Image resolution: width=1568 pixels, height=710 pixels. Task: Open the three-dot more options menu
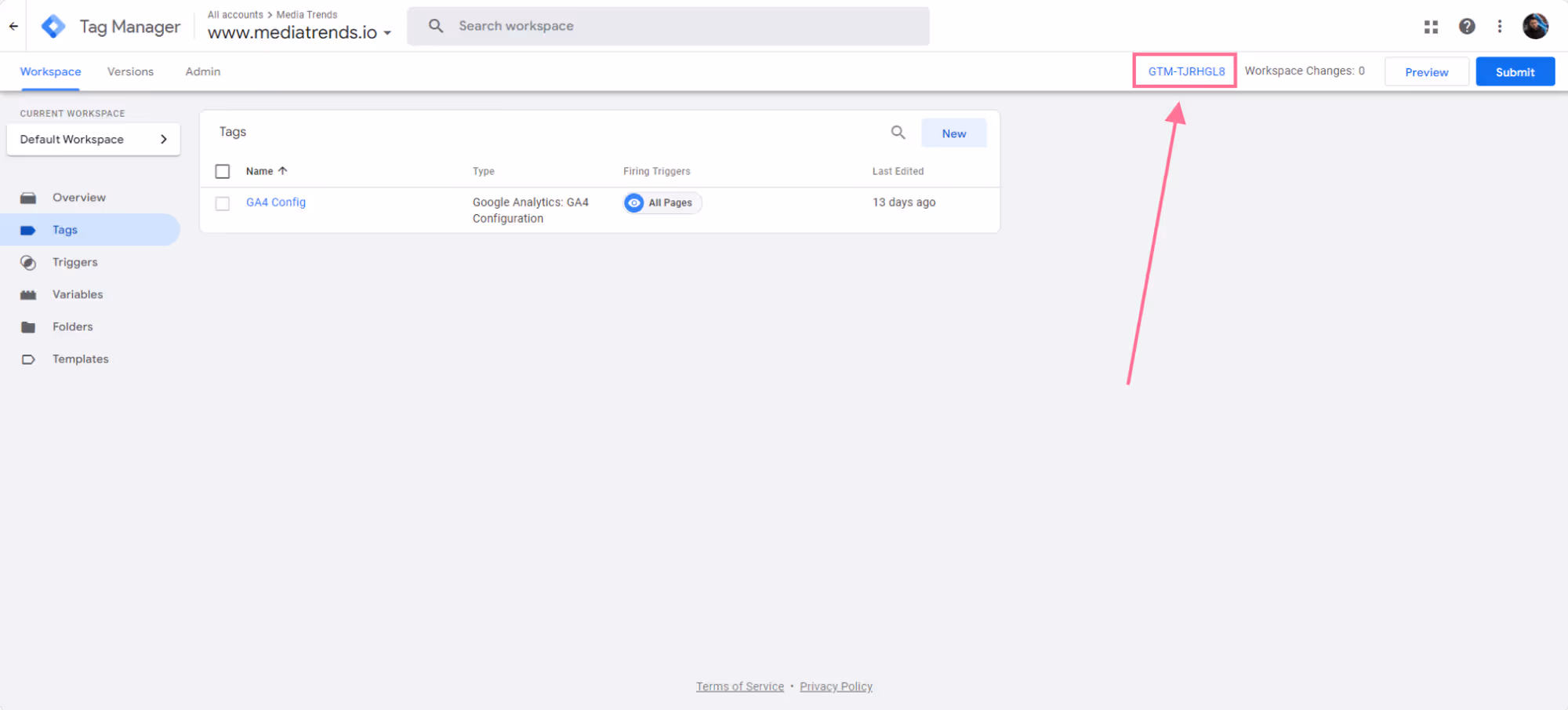[1500, 27]
